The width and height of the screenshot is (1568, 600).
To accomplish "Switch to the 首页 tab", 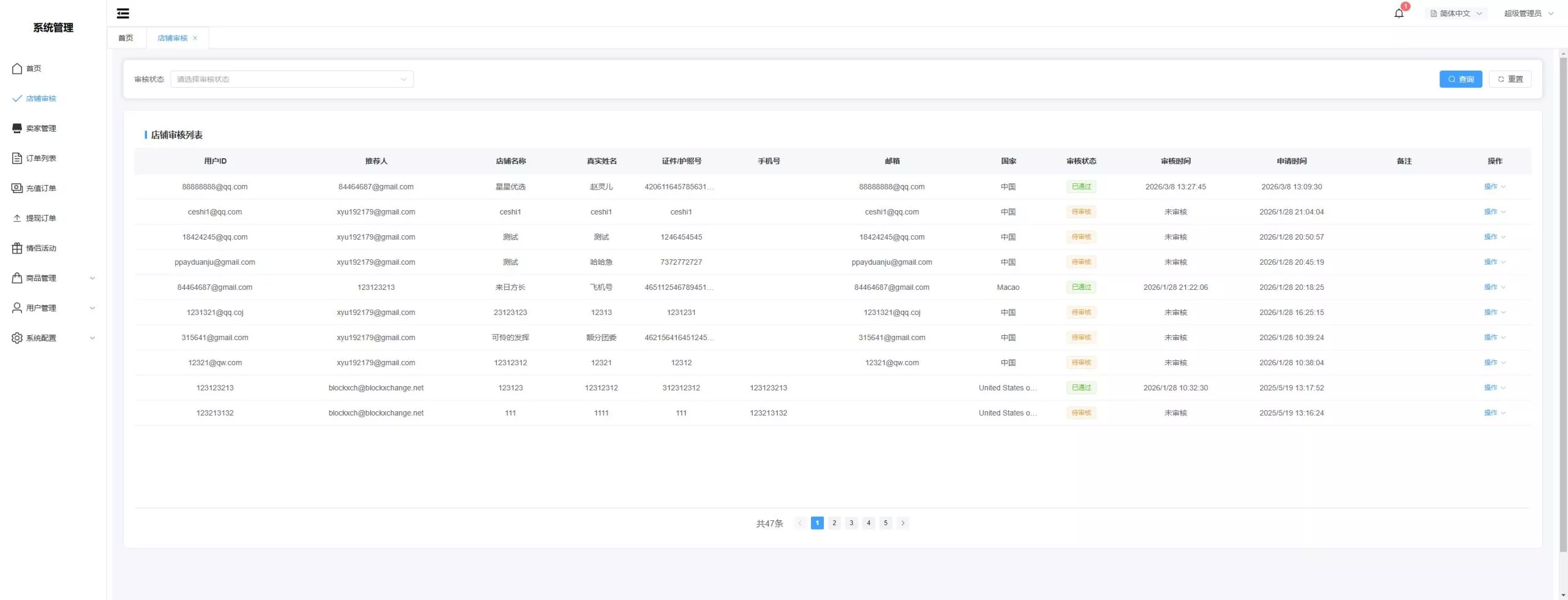I will click(126, 38).
